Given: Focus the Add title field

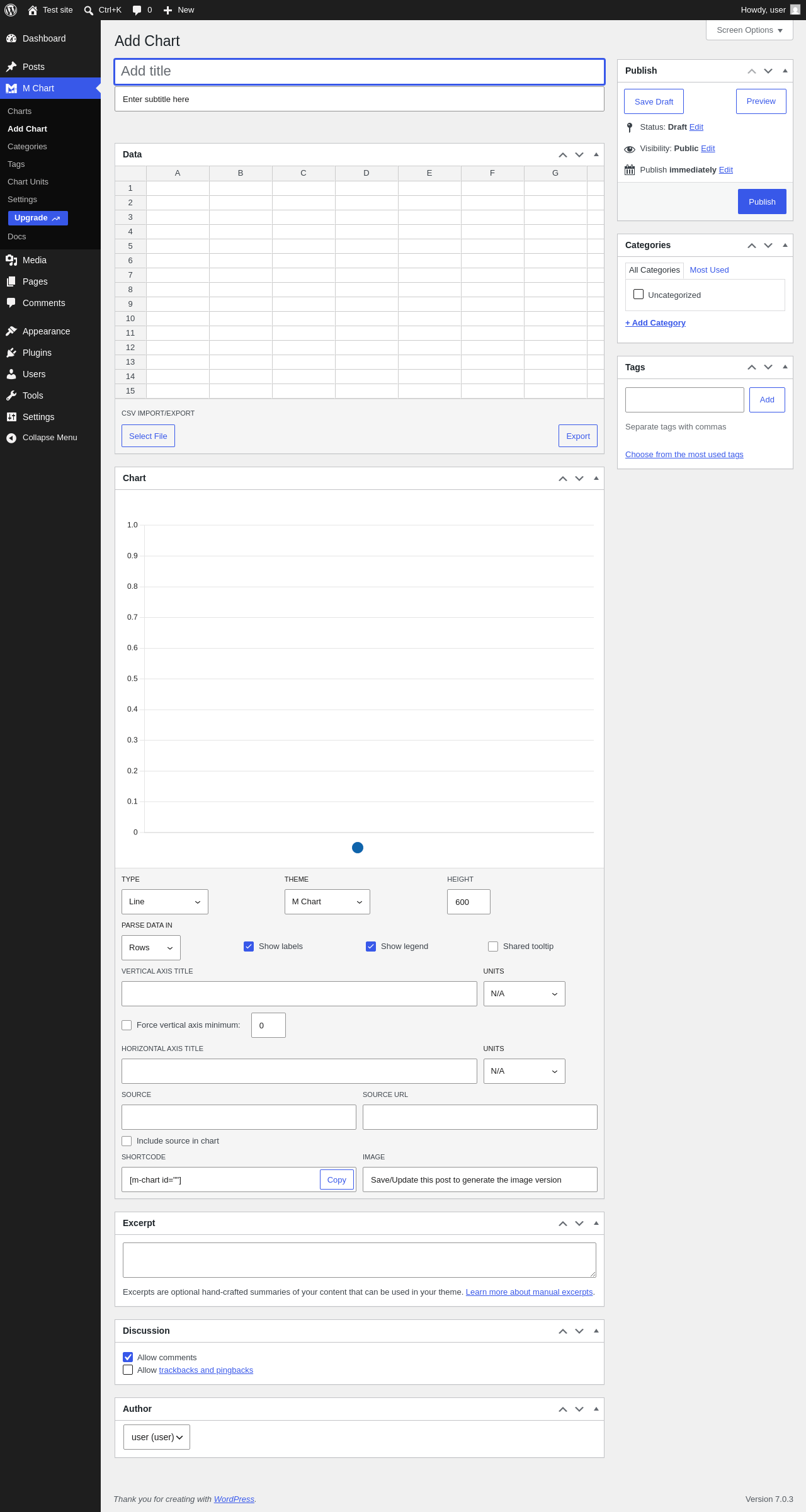Looking at the screenshot, I should click(360, 72).
